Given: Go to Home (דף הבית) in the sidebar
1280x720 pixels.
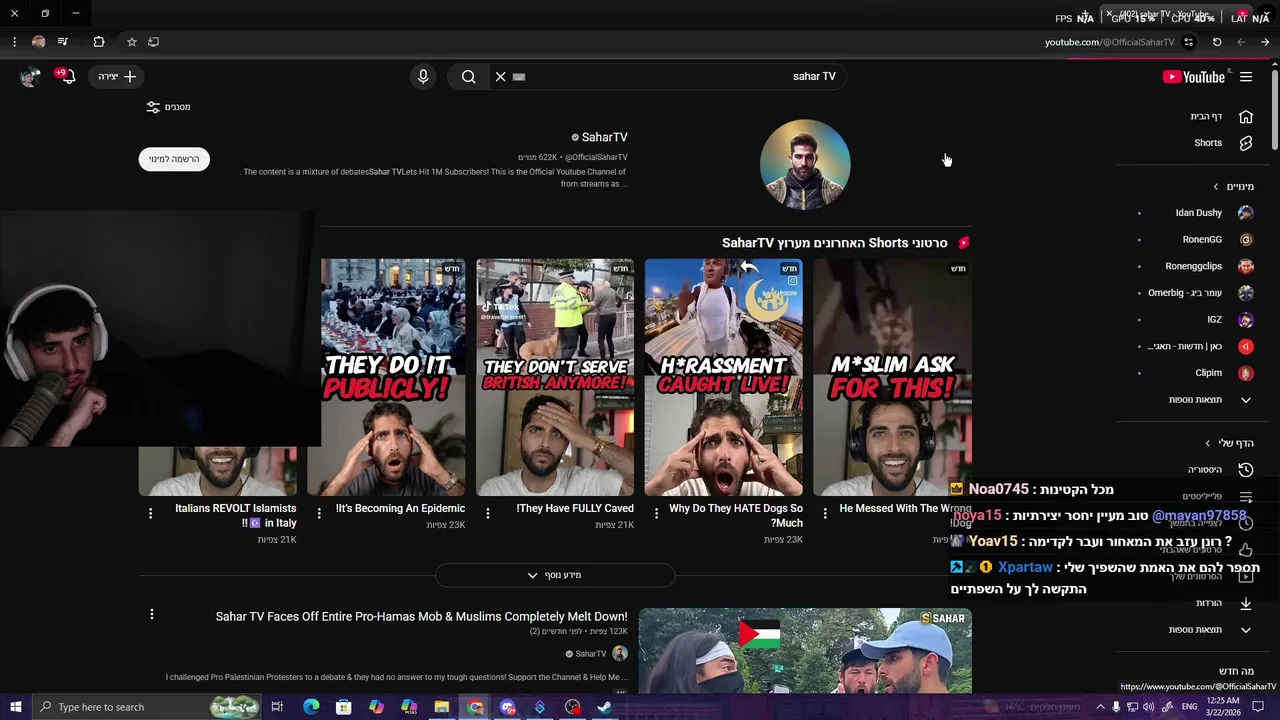Looking at the screenshot, I should pyautogui.click(x=1220, y=117).
